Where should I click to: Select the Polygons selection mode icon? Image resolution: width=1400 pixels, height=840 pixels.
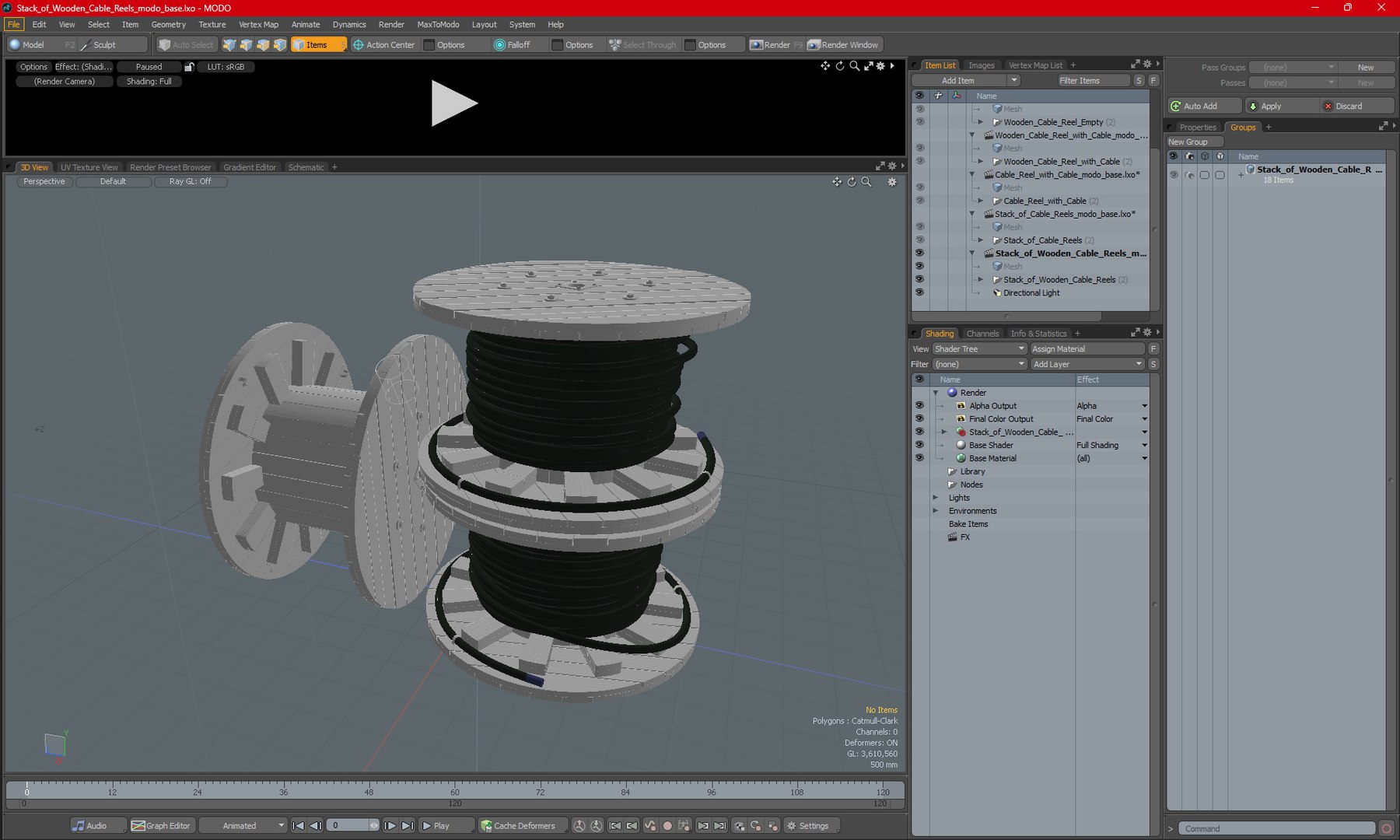point(264,45)
